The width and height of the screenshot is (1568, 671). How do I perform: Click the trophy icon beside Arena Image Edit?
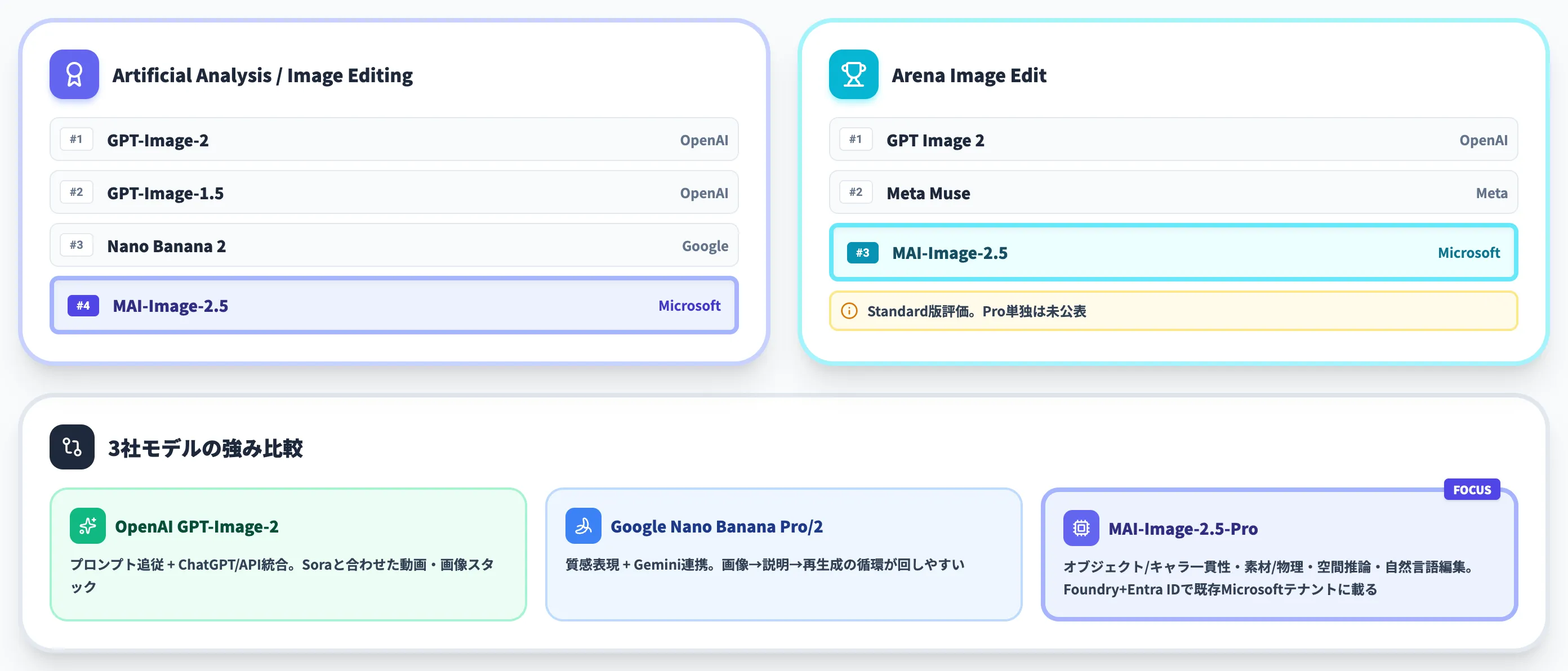pos(853,74)
